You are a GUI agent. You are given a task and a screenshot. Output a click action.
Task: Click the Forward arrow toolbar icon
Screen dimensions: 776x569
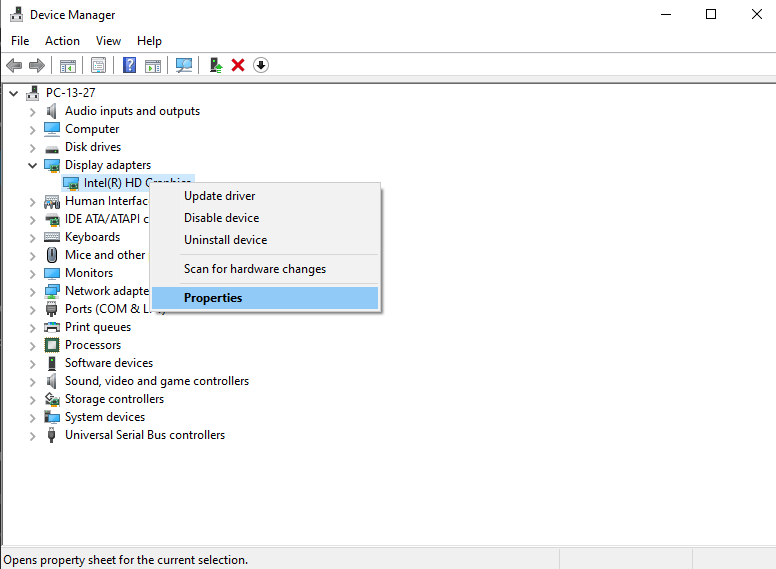tap(37, 65)
